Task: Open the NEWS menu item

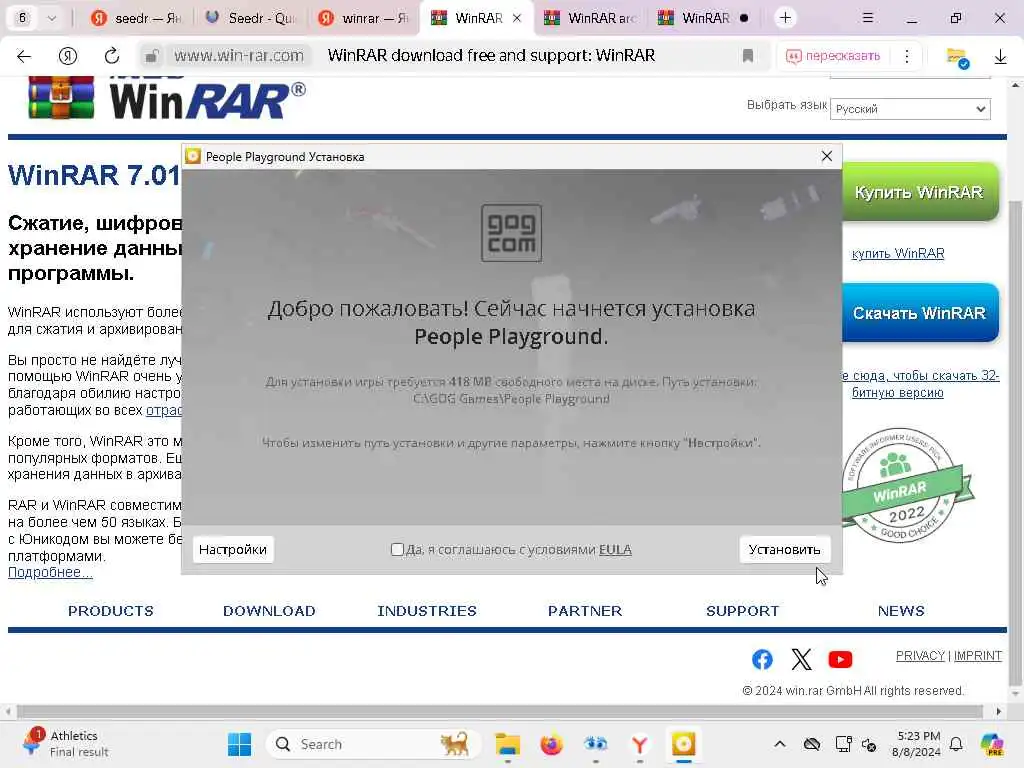Action: (x=901, y=611)
